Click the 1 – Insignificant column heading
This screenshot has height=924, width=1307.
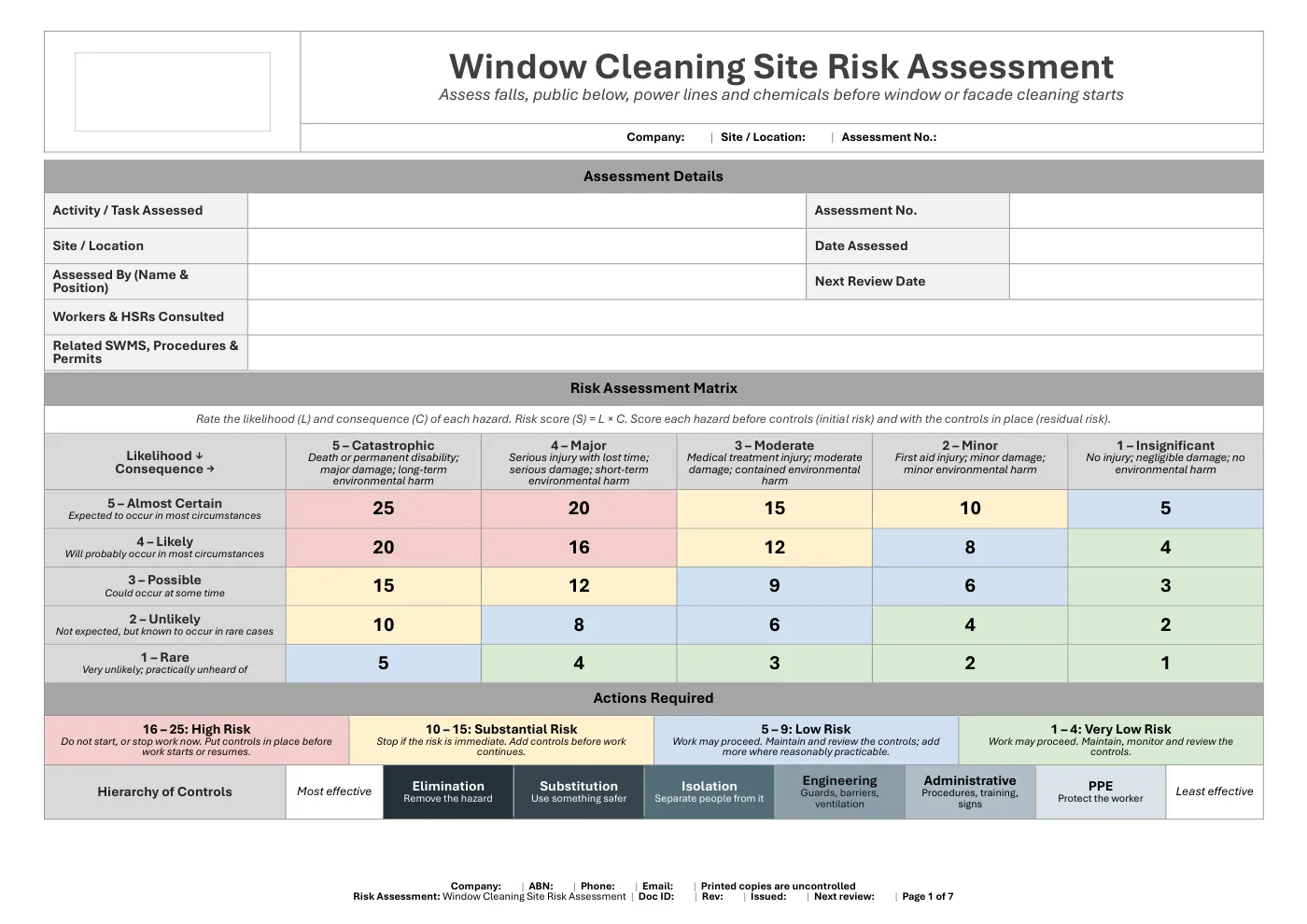[1166, 462]
